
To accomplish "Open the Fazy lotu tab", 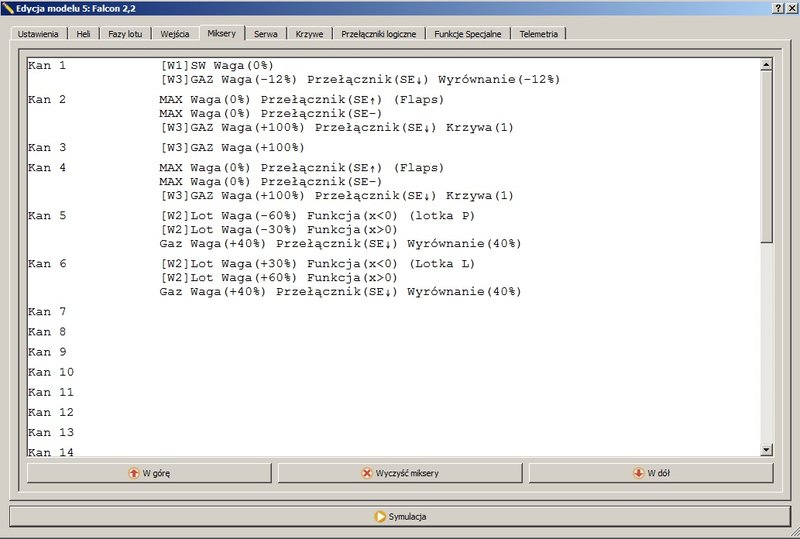I will coord(125,34).
